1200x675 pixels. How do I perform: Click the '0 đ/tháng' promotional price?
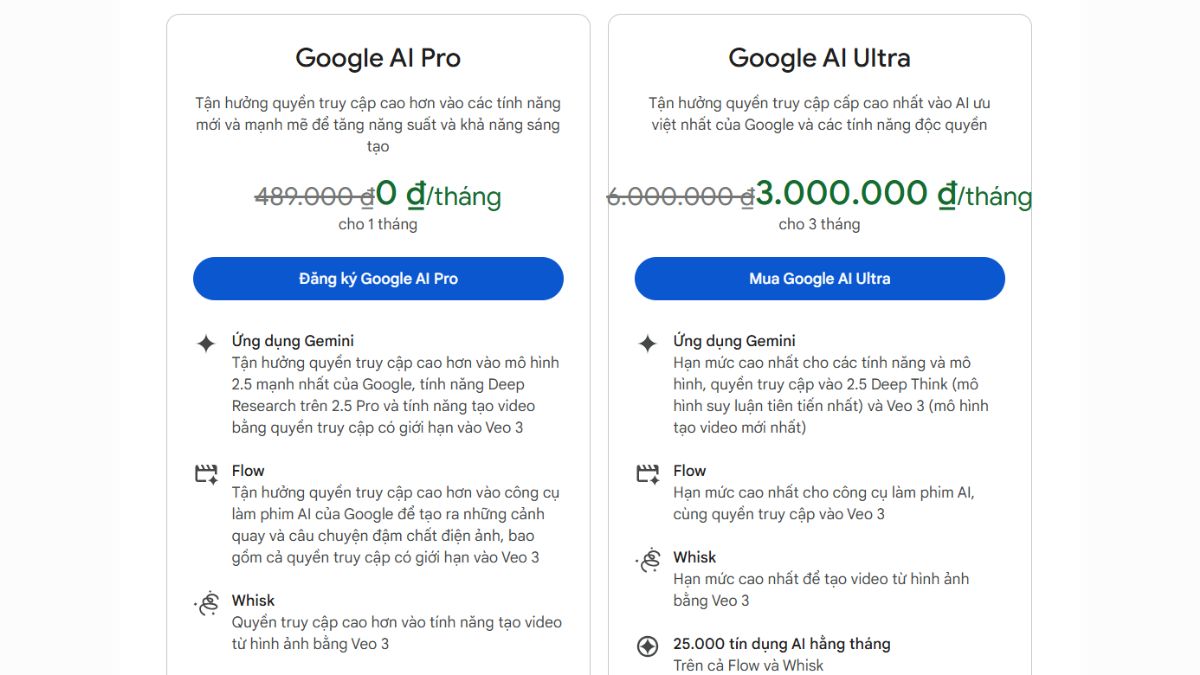438,195
